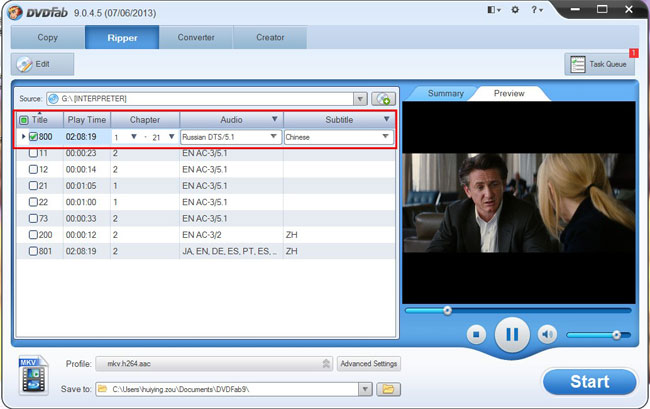Click the JA, EN, DE, ES audio cell
Viewport: 650px width, 409px height.
tap(230, 251)
